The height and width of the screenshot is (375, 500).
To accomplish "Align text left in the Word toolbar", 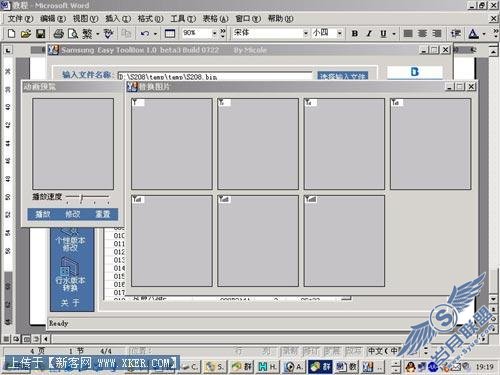I will 408,33.
